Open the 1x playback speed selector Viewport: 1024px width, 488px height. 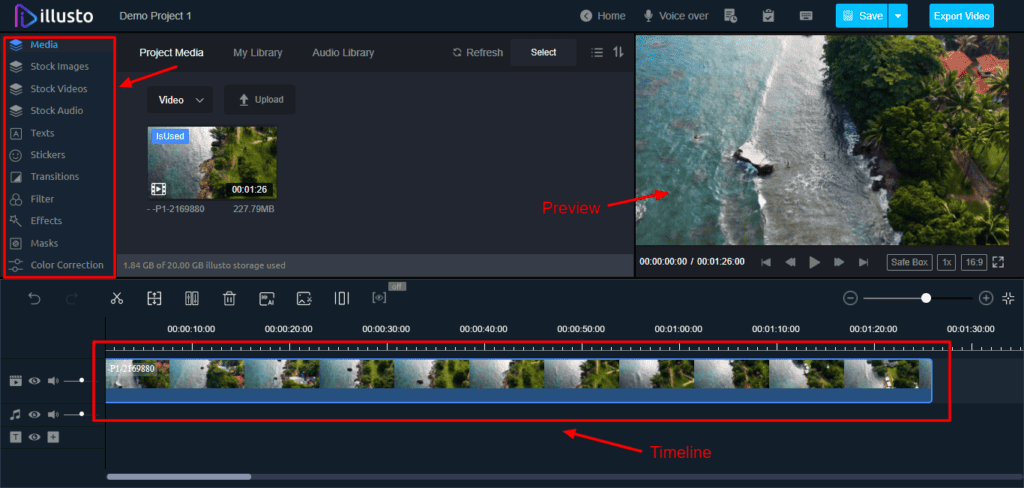coord(946,262)
